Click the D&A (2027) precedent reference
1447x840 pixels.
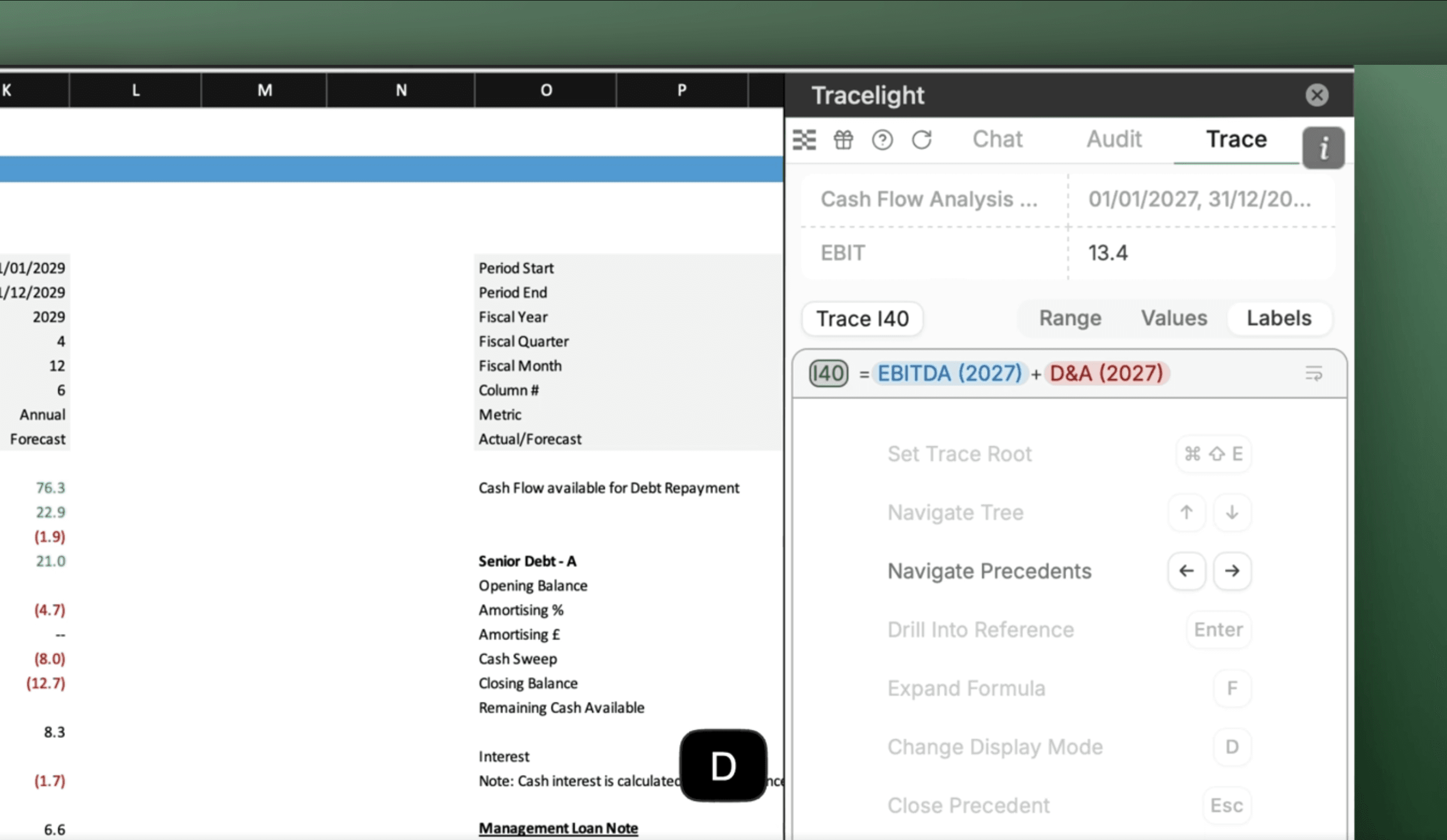1106,374
